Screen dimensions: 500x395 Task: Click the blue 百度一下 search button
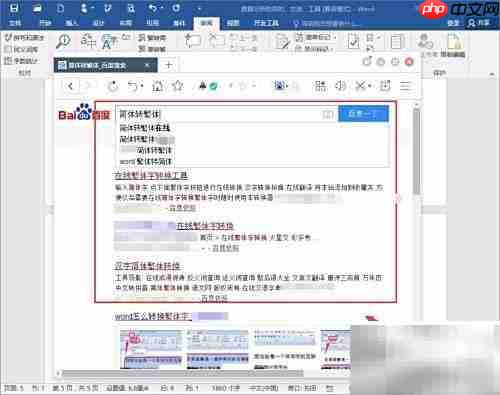coord(363,114)
